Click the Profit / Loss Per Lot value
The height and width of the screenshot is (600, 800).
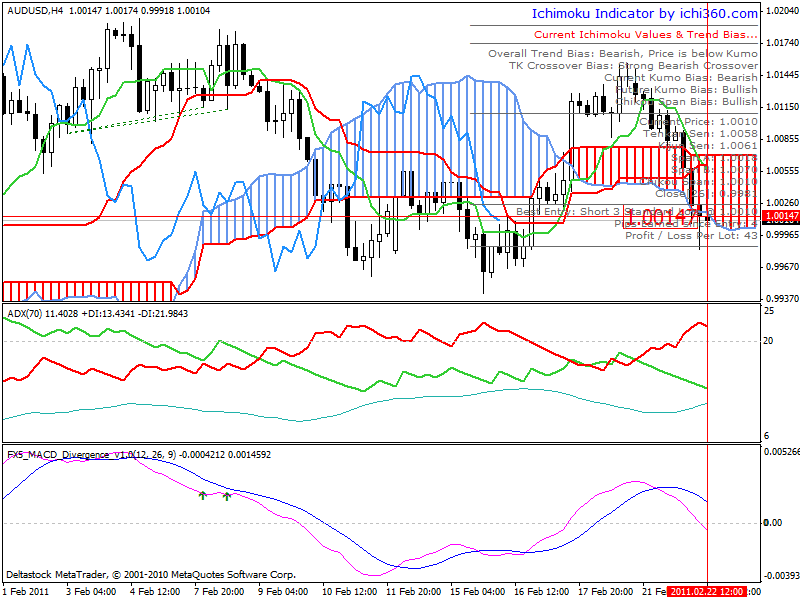click(691, 236)
